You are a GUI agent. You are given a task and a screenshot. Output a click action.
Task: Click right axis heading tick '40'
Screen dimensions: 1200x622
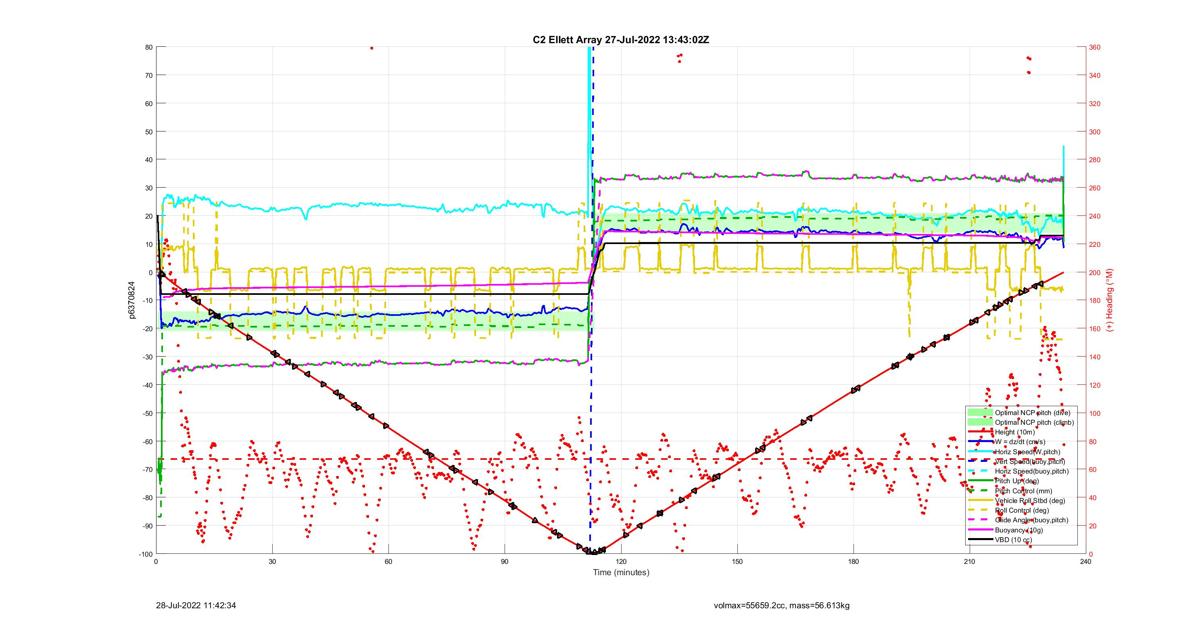[1094, 498]
